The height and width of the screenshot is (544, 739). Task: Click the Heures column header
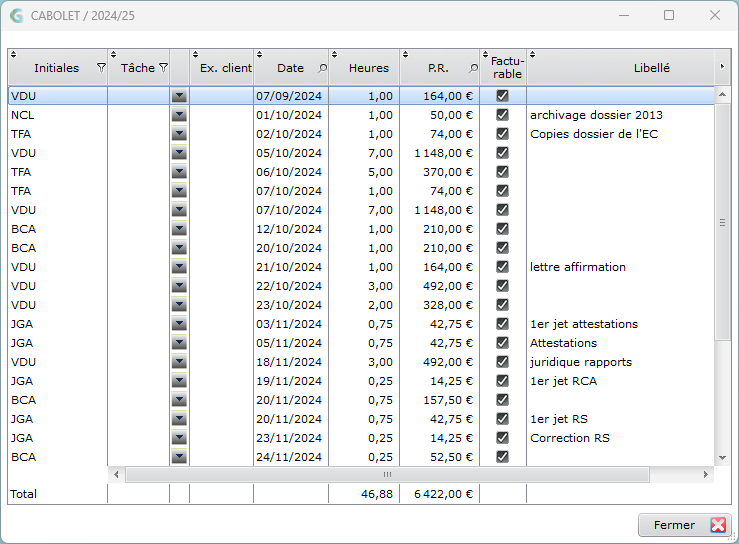(364, 68)
